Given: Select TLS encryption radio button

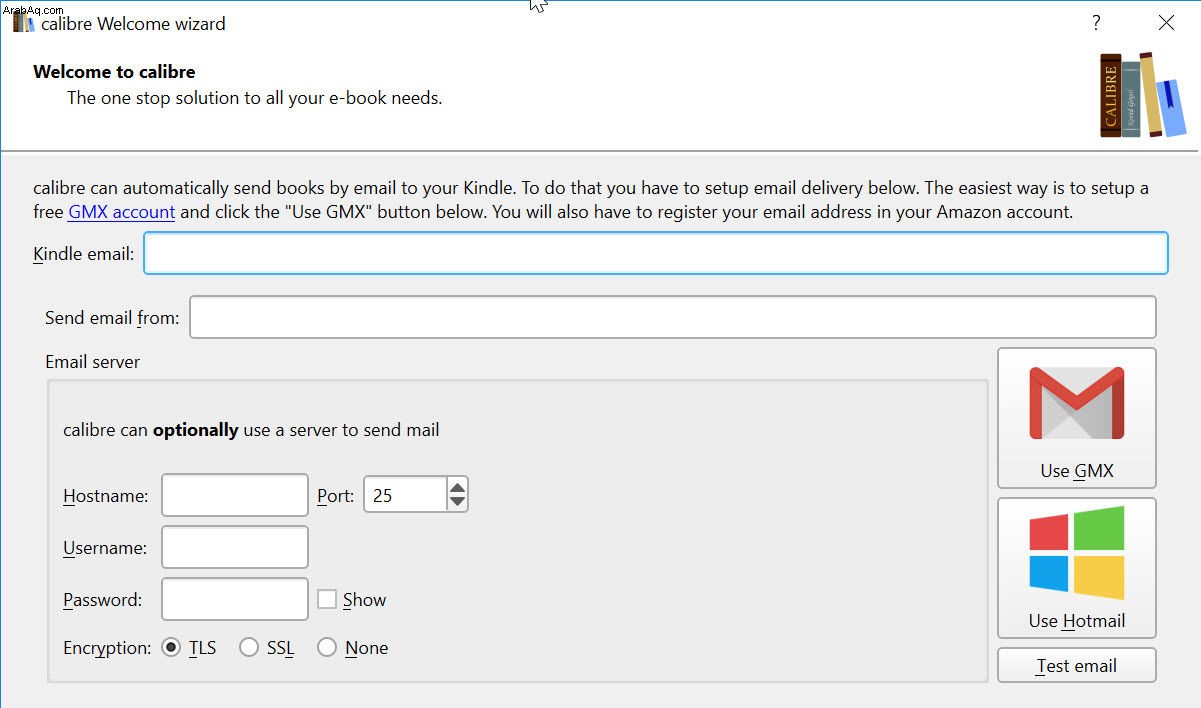Looking at the screenshot, I should click(x=171, y=648).
